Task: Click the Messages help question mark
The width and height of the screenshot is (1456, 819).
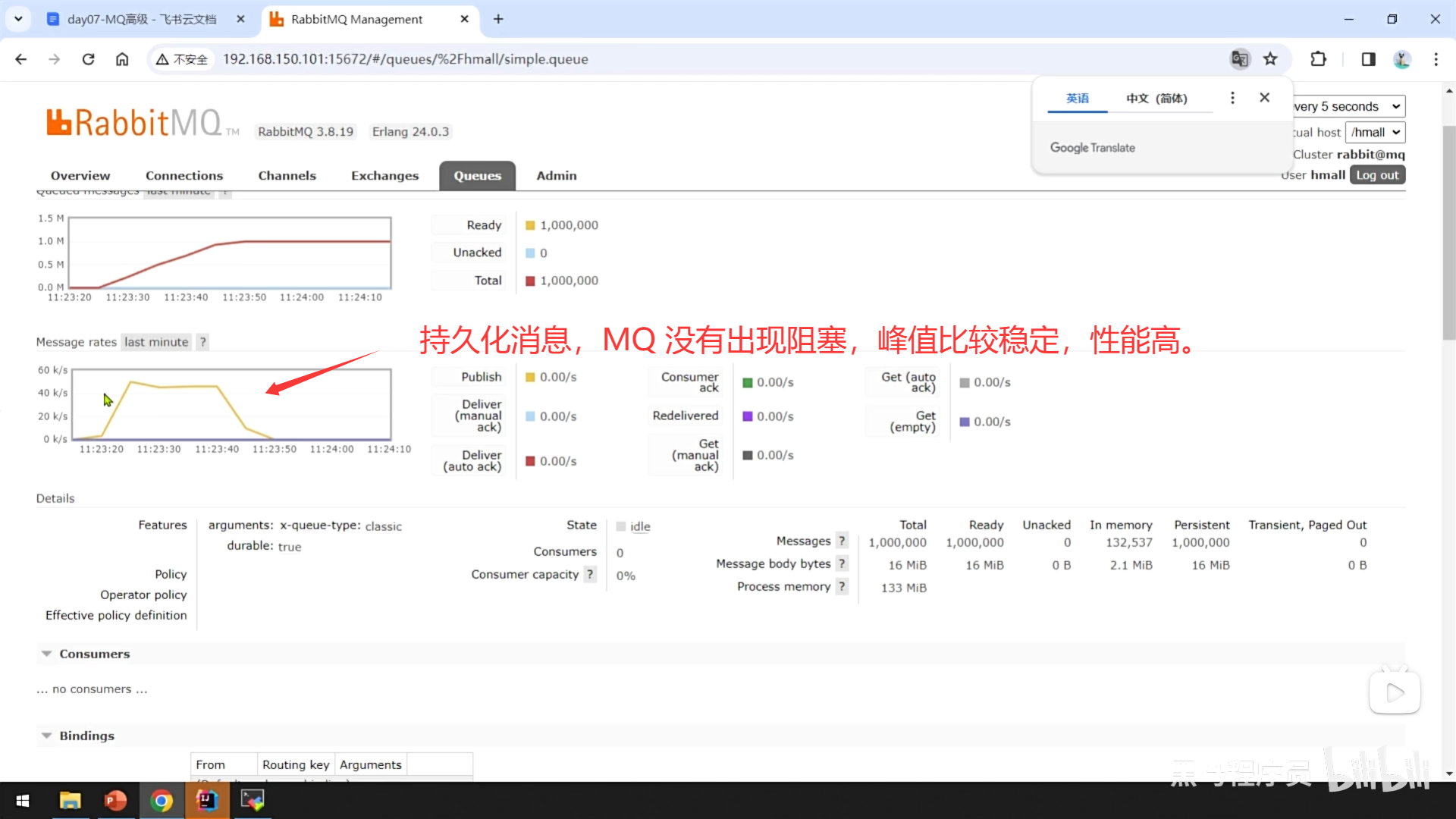Action: (842, 541)
